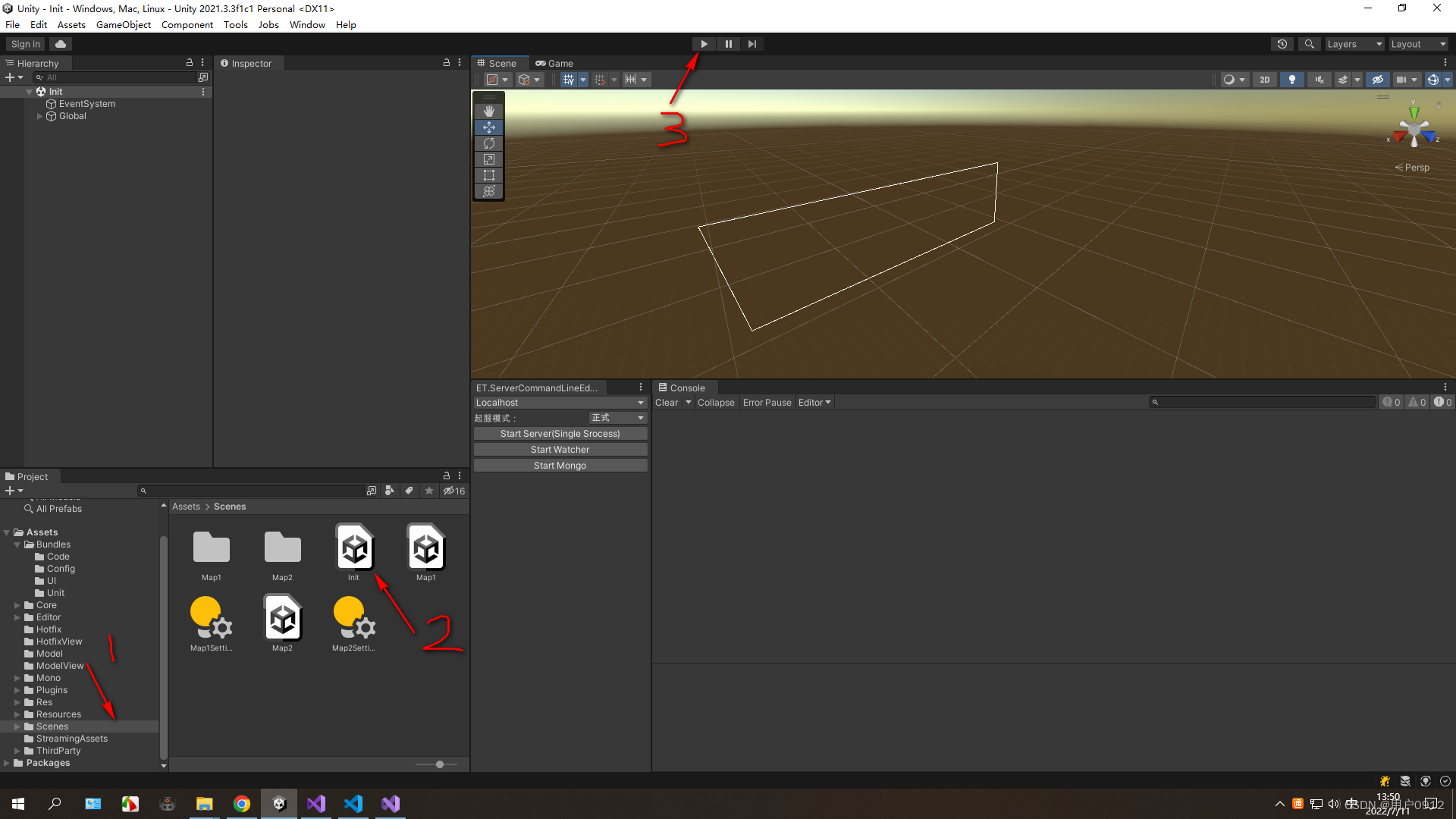Adjust the Project icon size slider
1456x819 pixels.
tap(439, 764)
